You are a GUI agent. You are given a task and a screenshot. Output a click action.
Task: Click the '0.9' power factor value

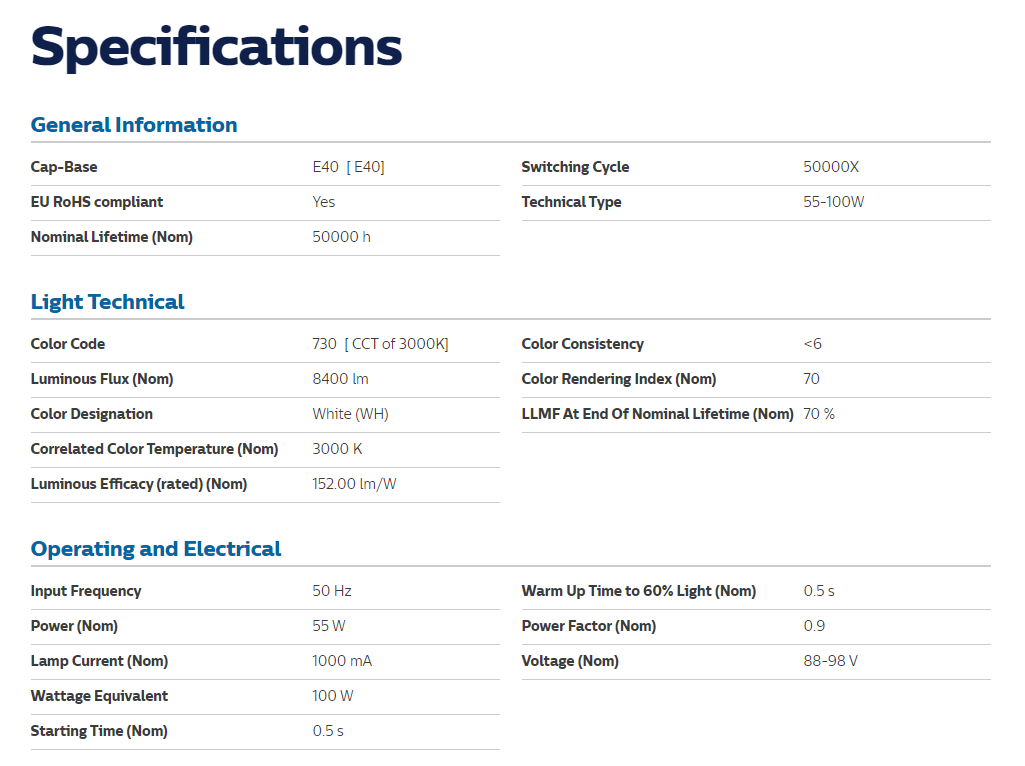(814, 626)
